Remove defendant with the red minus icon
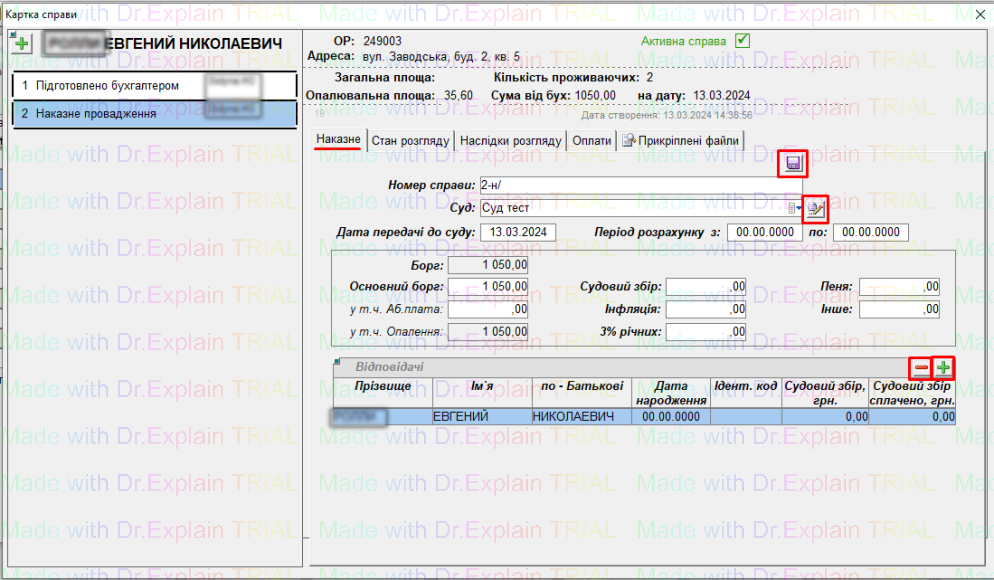The height and width of the screenshot is (580, 994). (x=920, y=367)
